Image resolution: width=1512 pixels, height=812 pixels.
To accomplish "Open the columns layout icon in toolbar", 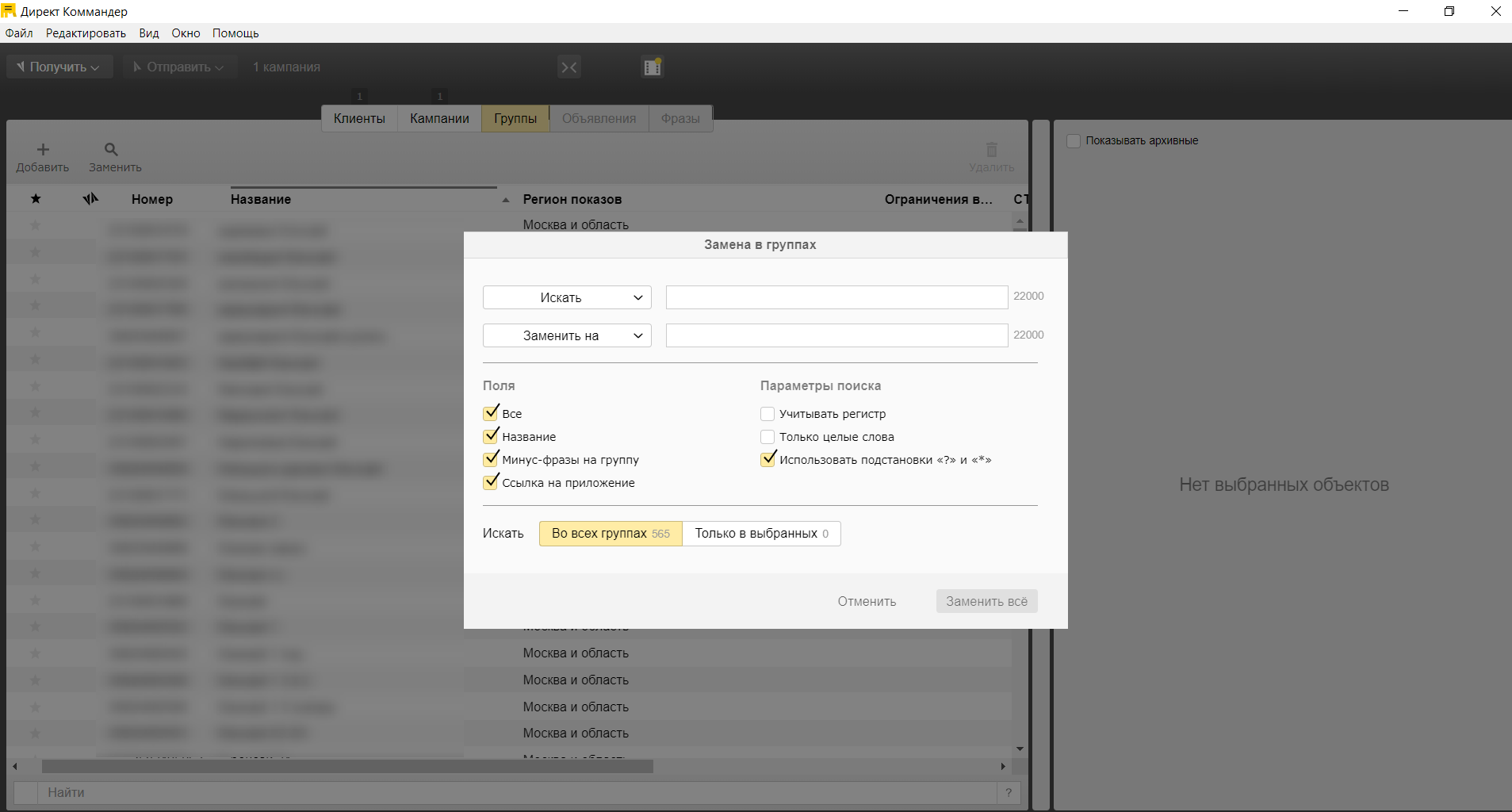I will 652,67.
